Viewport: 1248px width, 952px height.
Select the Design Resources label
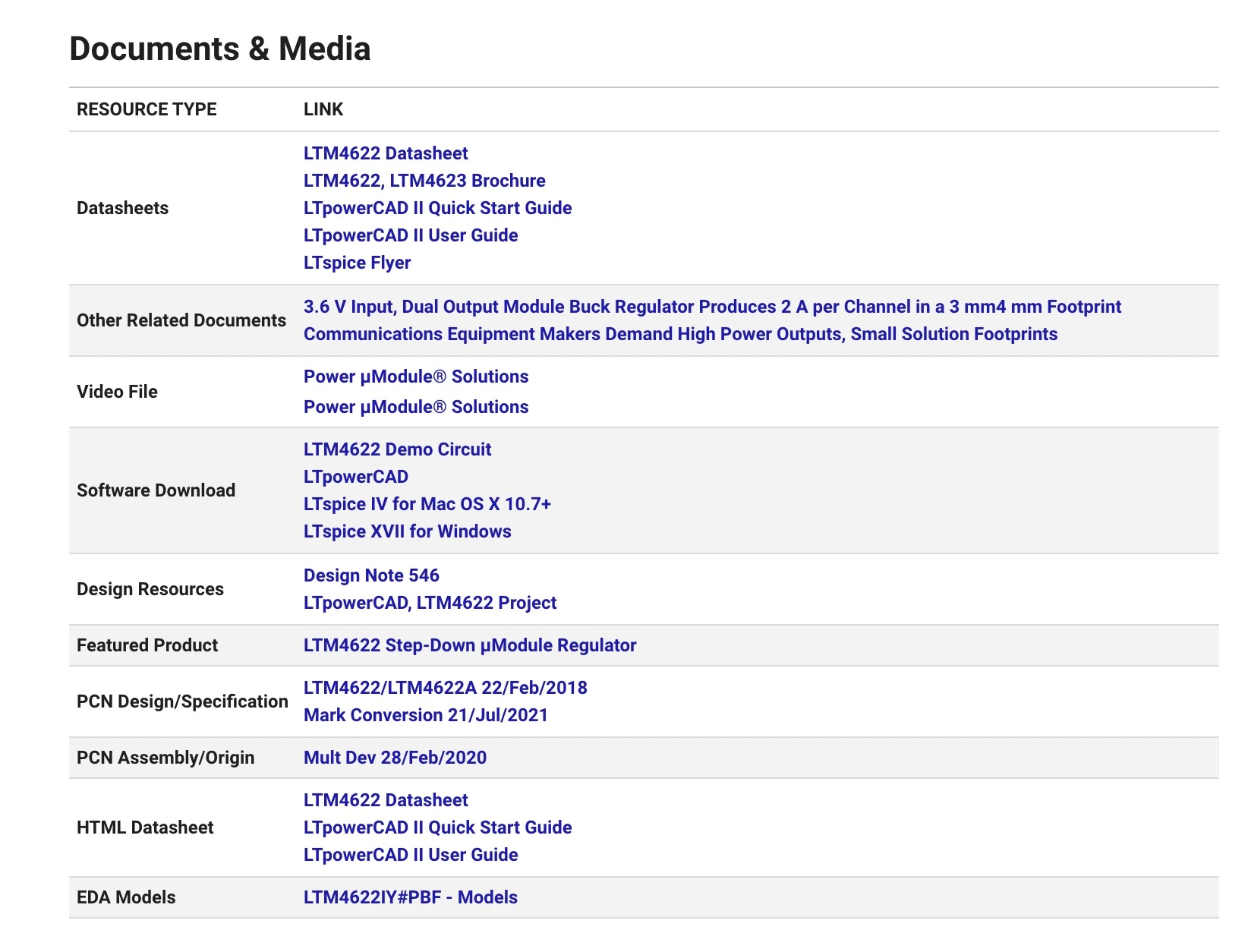click(x=150, y=589)
